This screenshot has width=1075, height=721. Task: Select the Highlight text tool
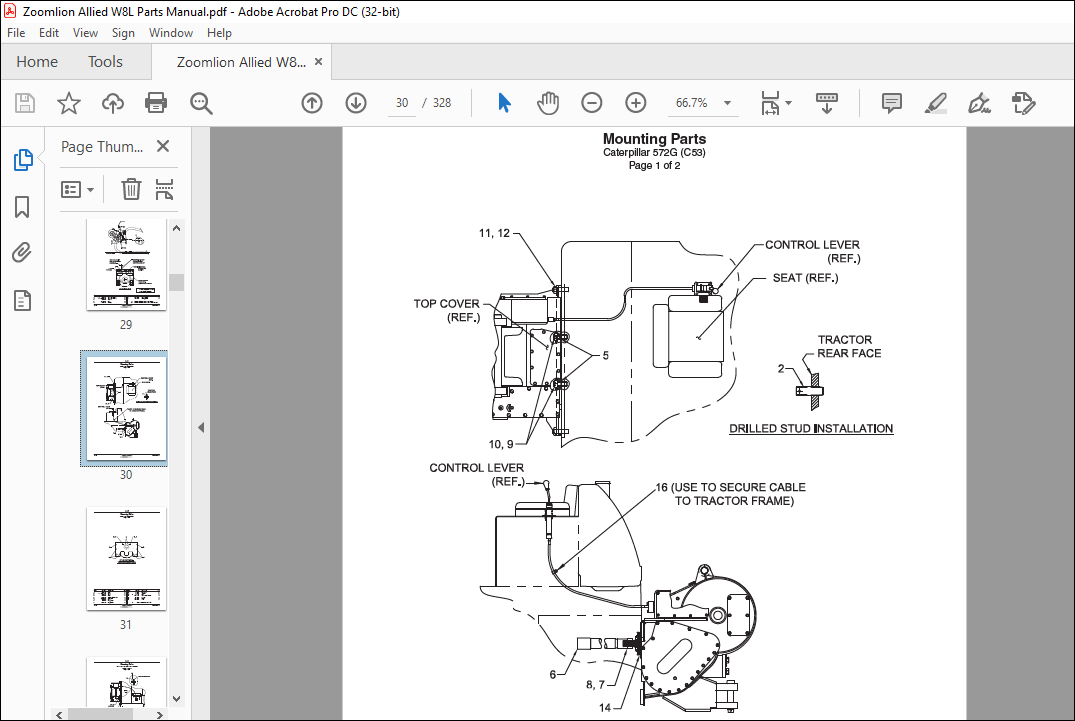click(x=935, y=103)
